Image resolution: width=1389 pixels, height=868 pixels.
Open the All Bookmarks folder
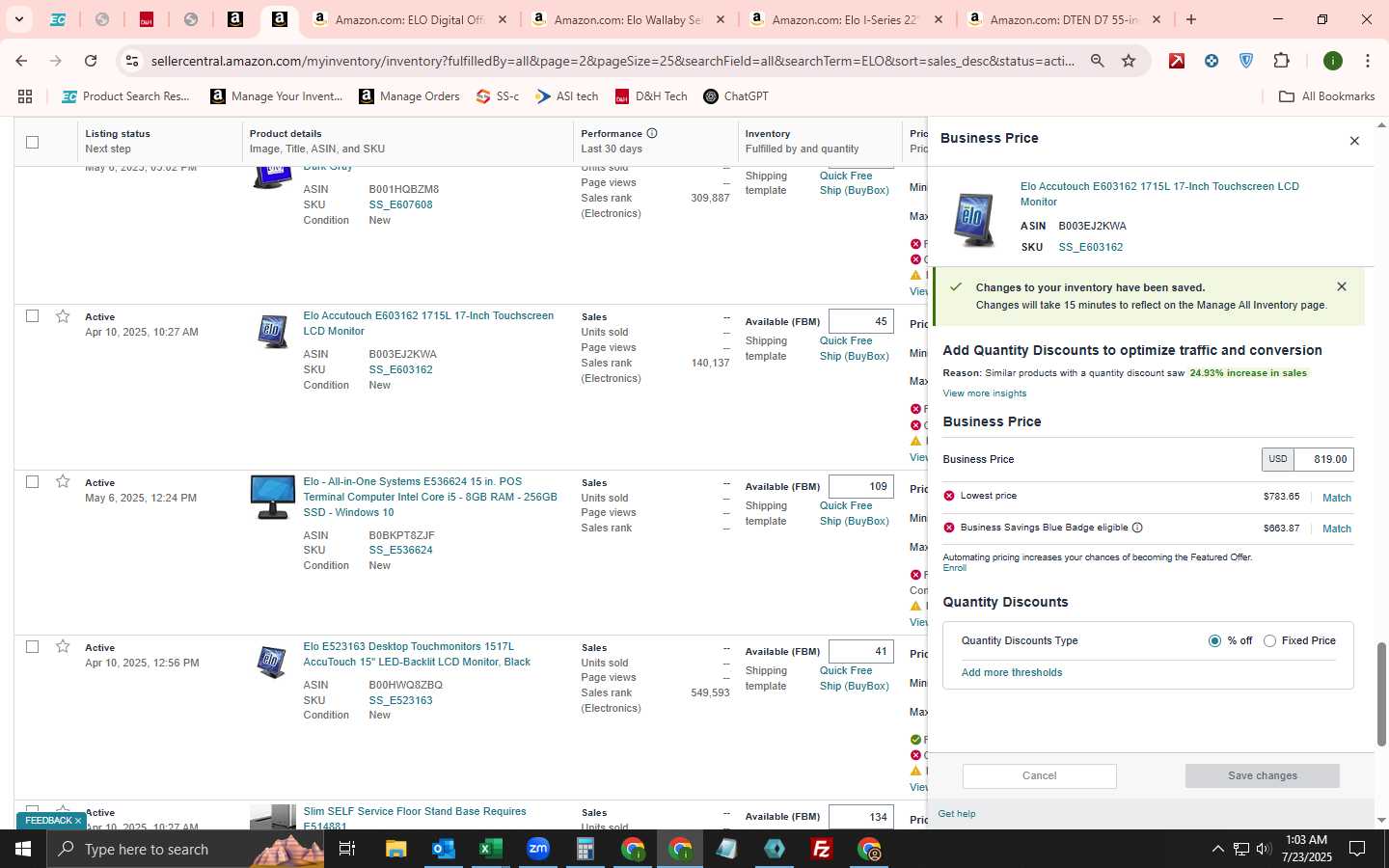coord(1326,96)
